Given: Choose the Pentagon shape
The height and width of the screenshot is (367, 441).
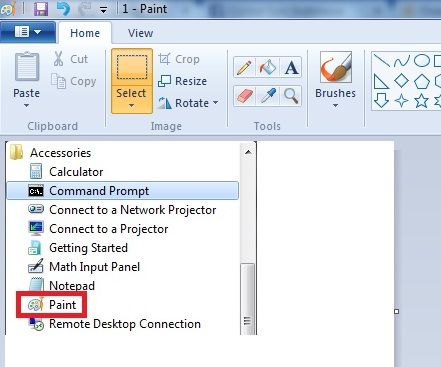Looking at the screenshot, I should [422, 81].
